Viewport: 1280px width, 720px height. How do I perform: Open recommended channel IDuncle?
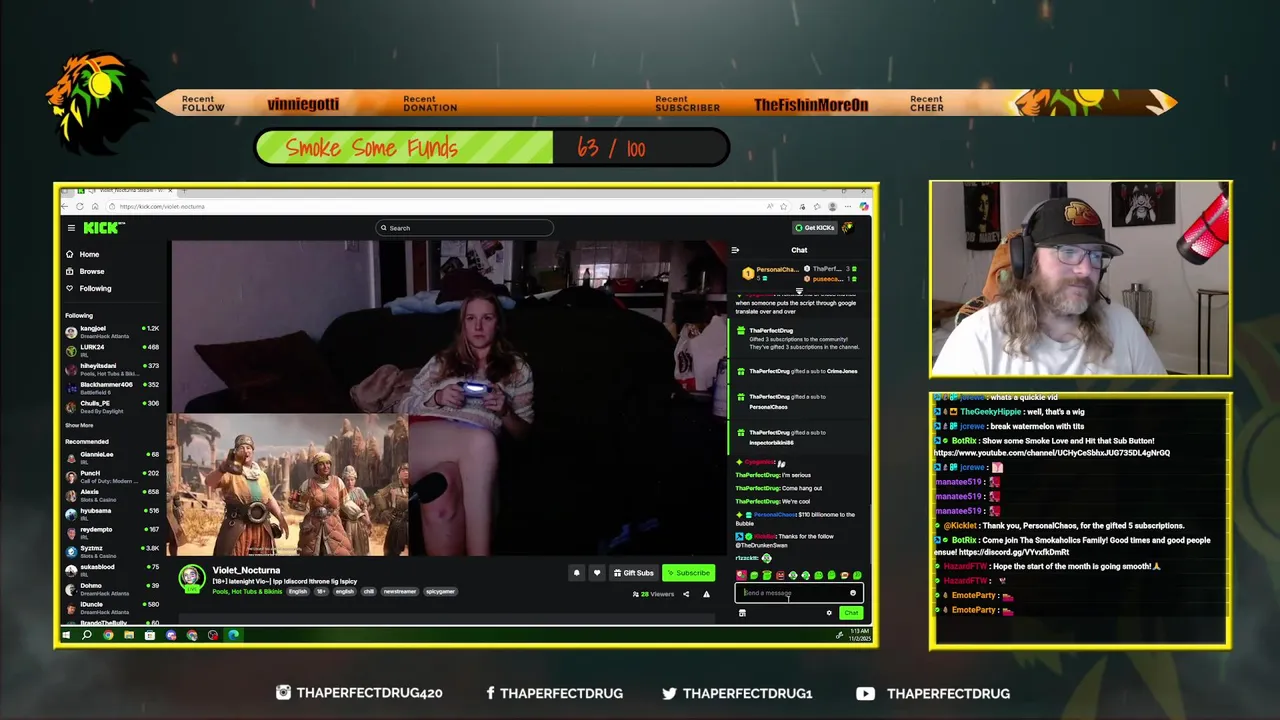112,606
